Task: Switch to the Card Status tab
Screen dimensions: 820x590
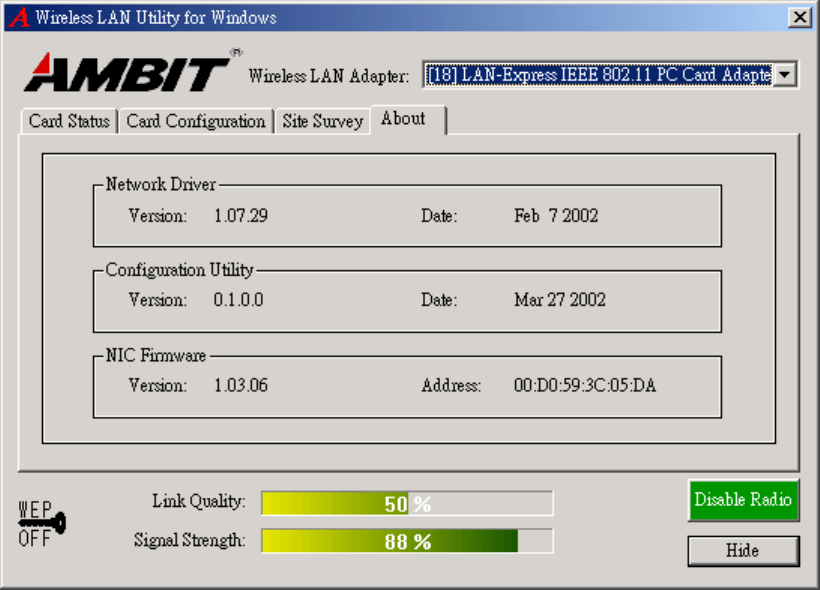Action: [x=69, y=121]
